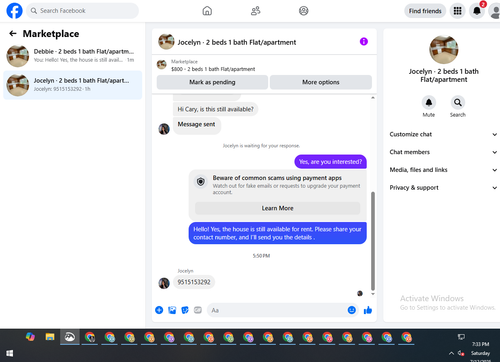Click Mark as pending button
Viewport: 500px width, 362px height.
click(212, 82)
